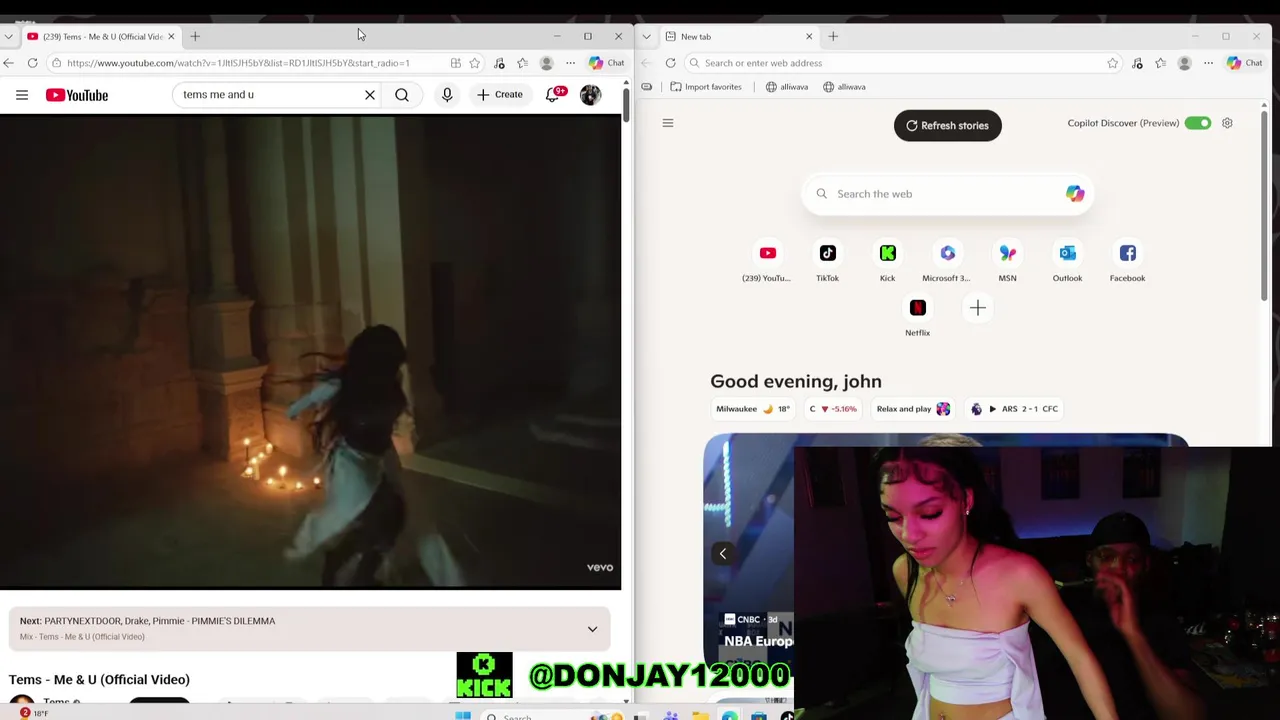Open YouTube guide hamburger menu

pyautogui.click(x=21, y=95)
